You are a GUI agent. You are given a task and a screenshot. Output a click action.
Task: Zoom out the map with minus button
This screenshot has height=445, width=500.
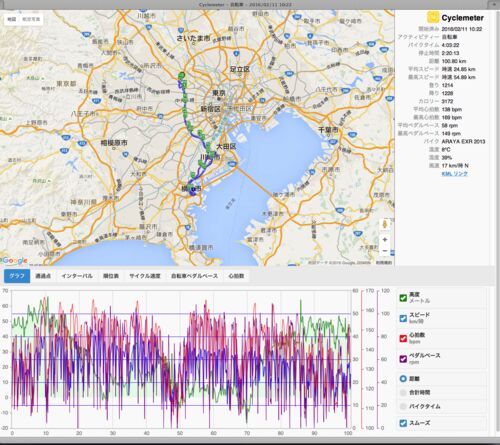click(x=385, y=251)
